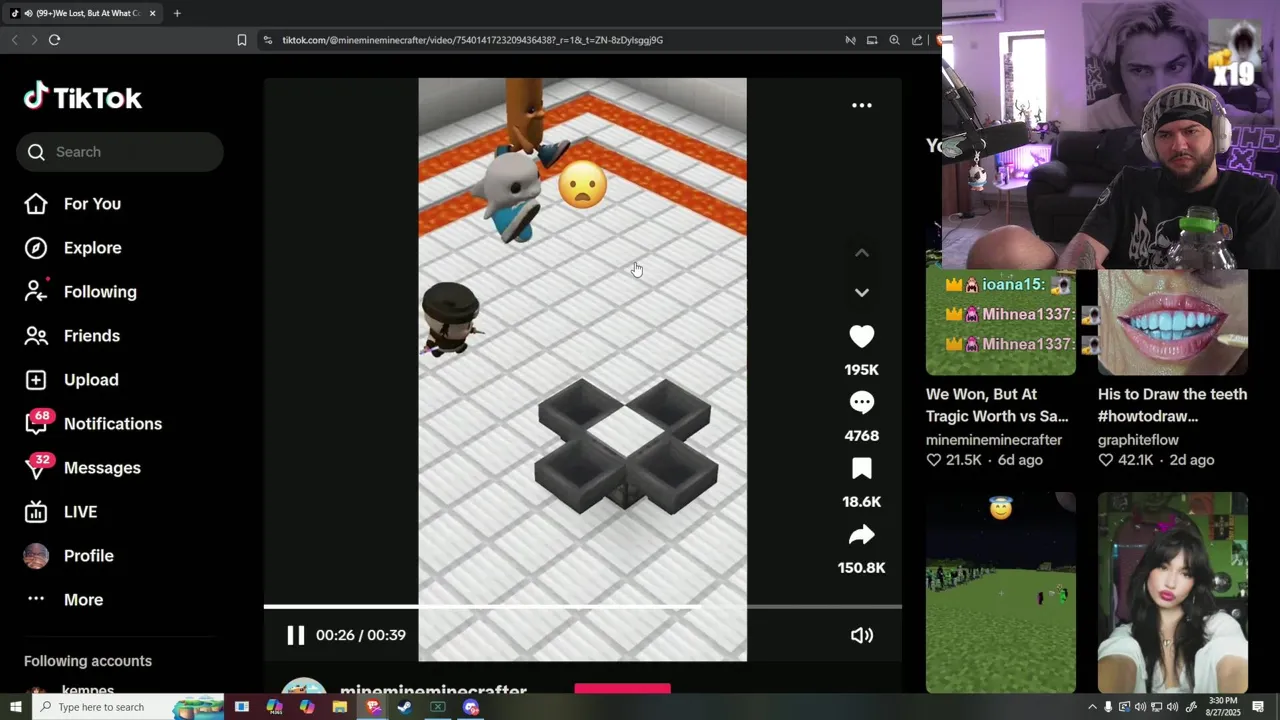Open Excel from the taskbar
The image size is (1280, 720).
(x=438, y=707)
